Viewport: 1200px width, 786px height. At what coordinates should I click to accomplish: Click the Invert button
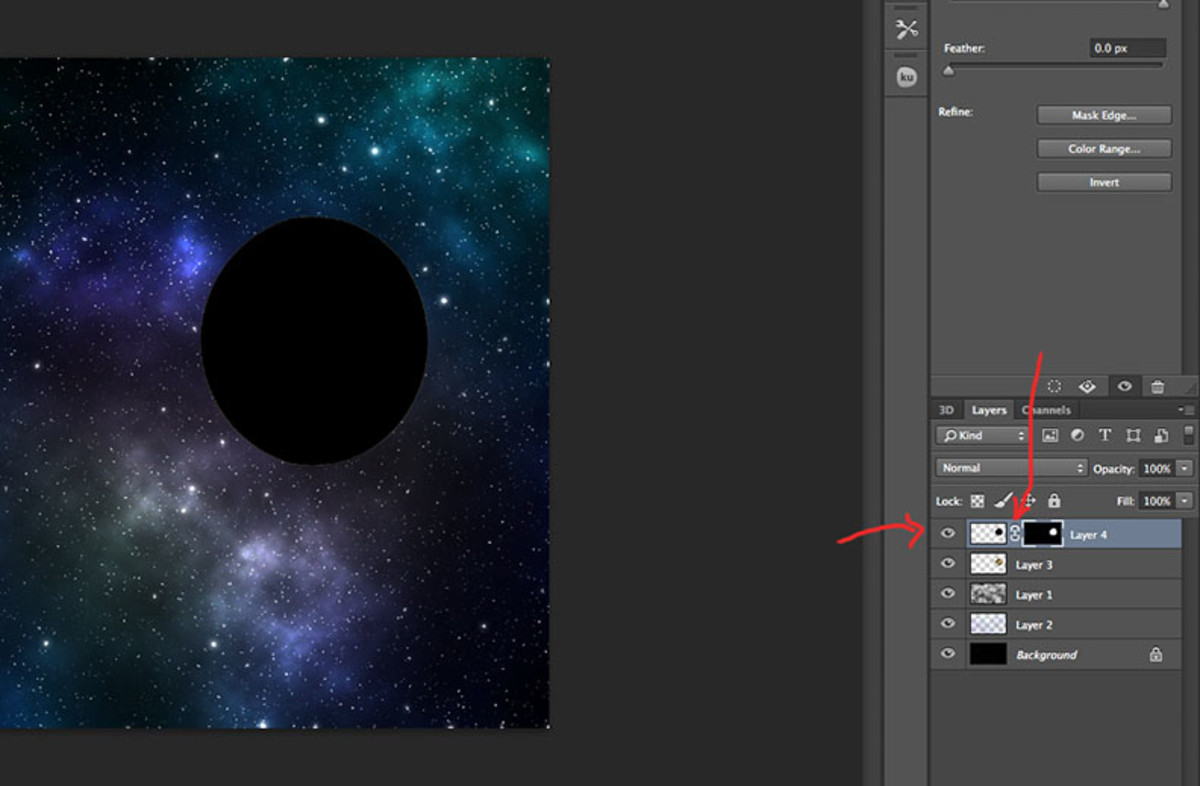click(1104, 181)
